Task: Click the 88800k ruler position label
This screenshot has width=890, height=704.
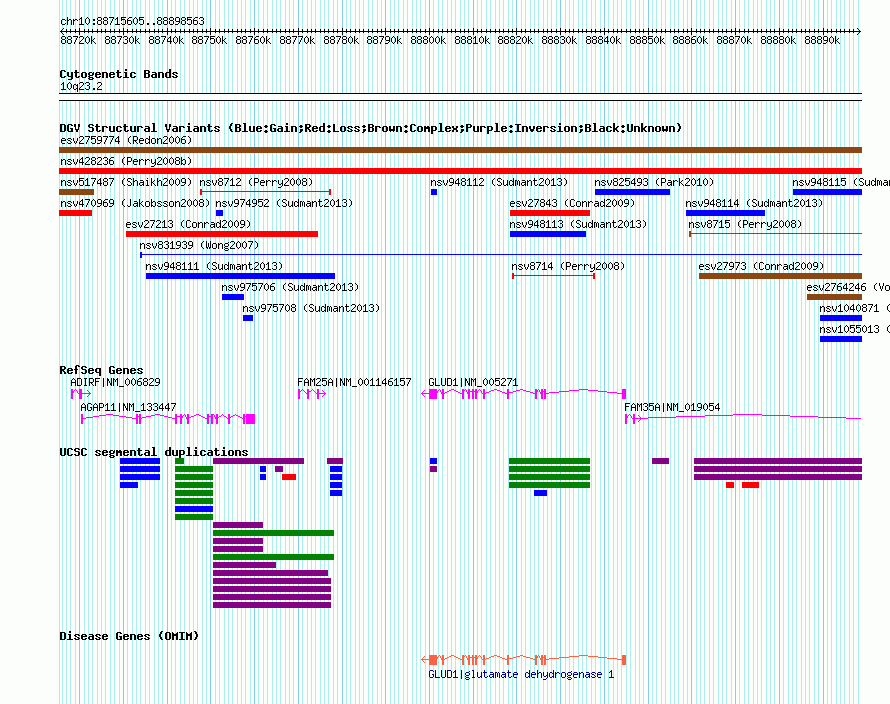Action: pos(428,40)
